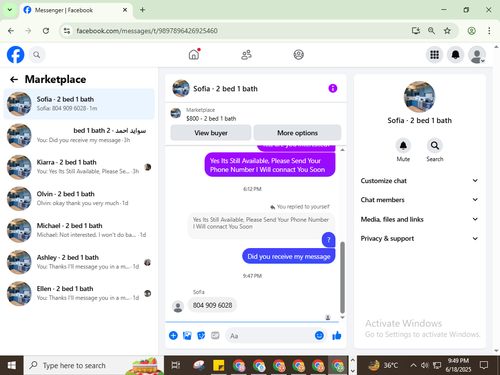Open Chrome three-dot menu
The height and width of the screenshot is (375, 500).
click(489, 31)
